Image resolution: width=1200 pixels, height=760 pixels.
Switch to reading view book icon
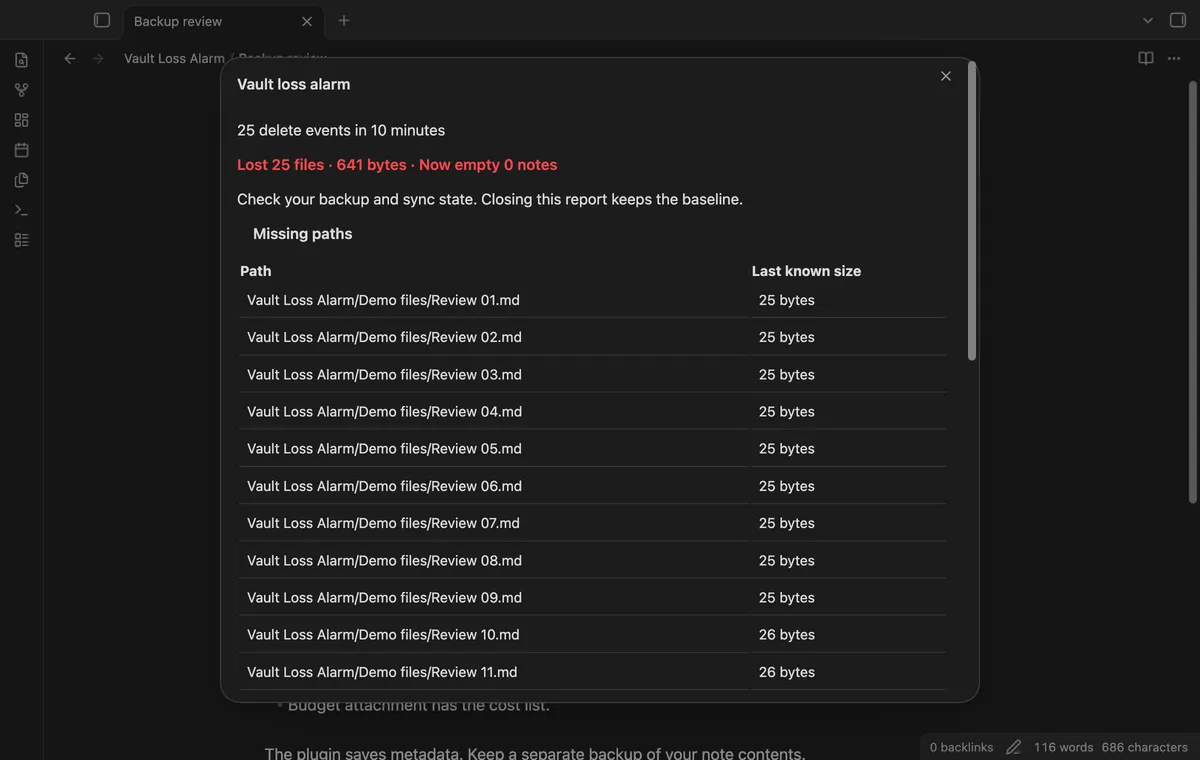[x=1146, y=58]
